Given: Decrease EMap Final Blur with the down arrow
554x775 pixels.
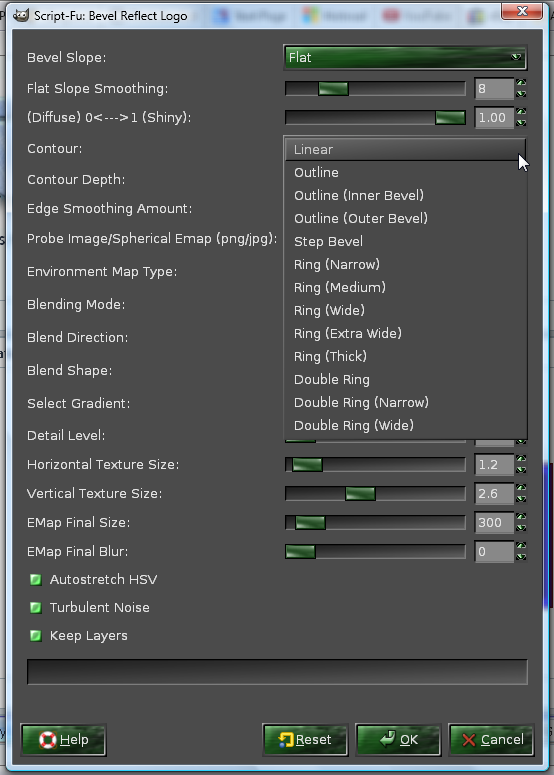Looking at the screenshot, I should (x=521, y=557).
